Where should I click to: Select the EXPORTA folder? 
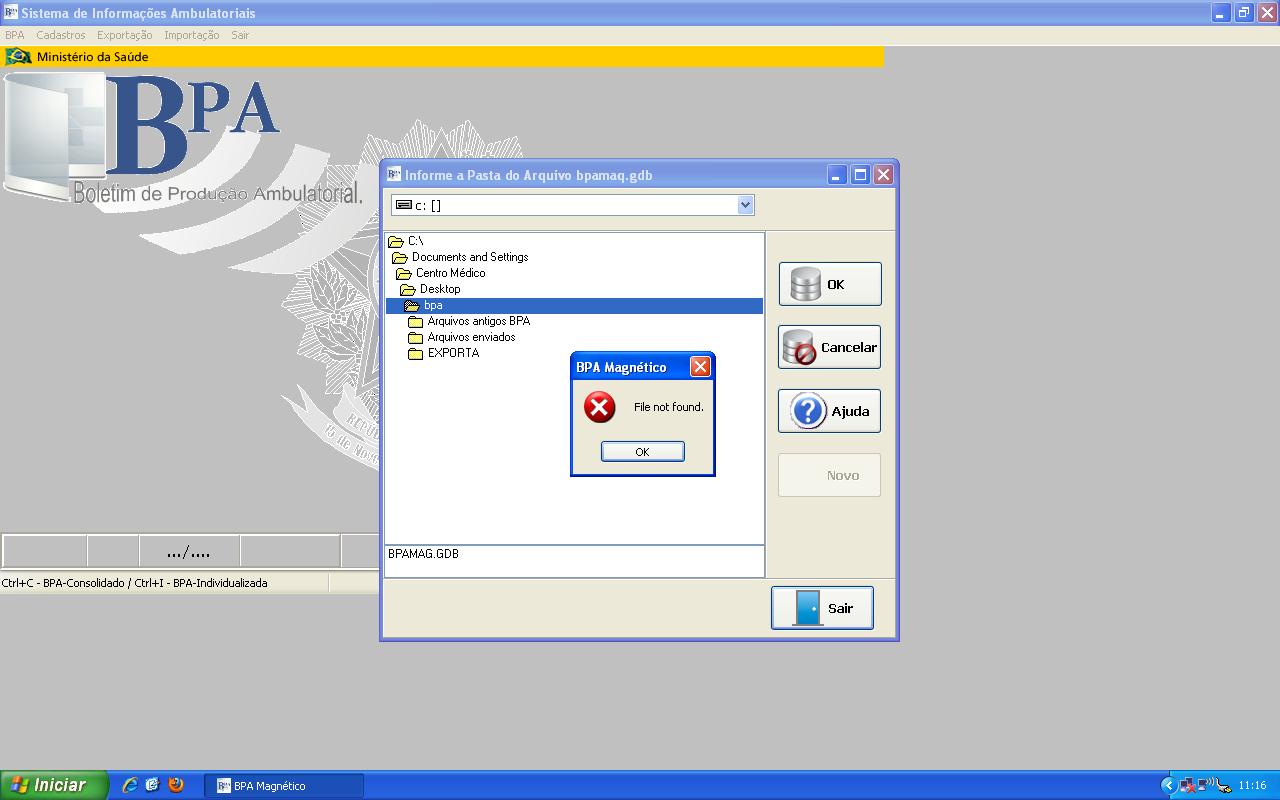coord(453,353)
